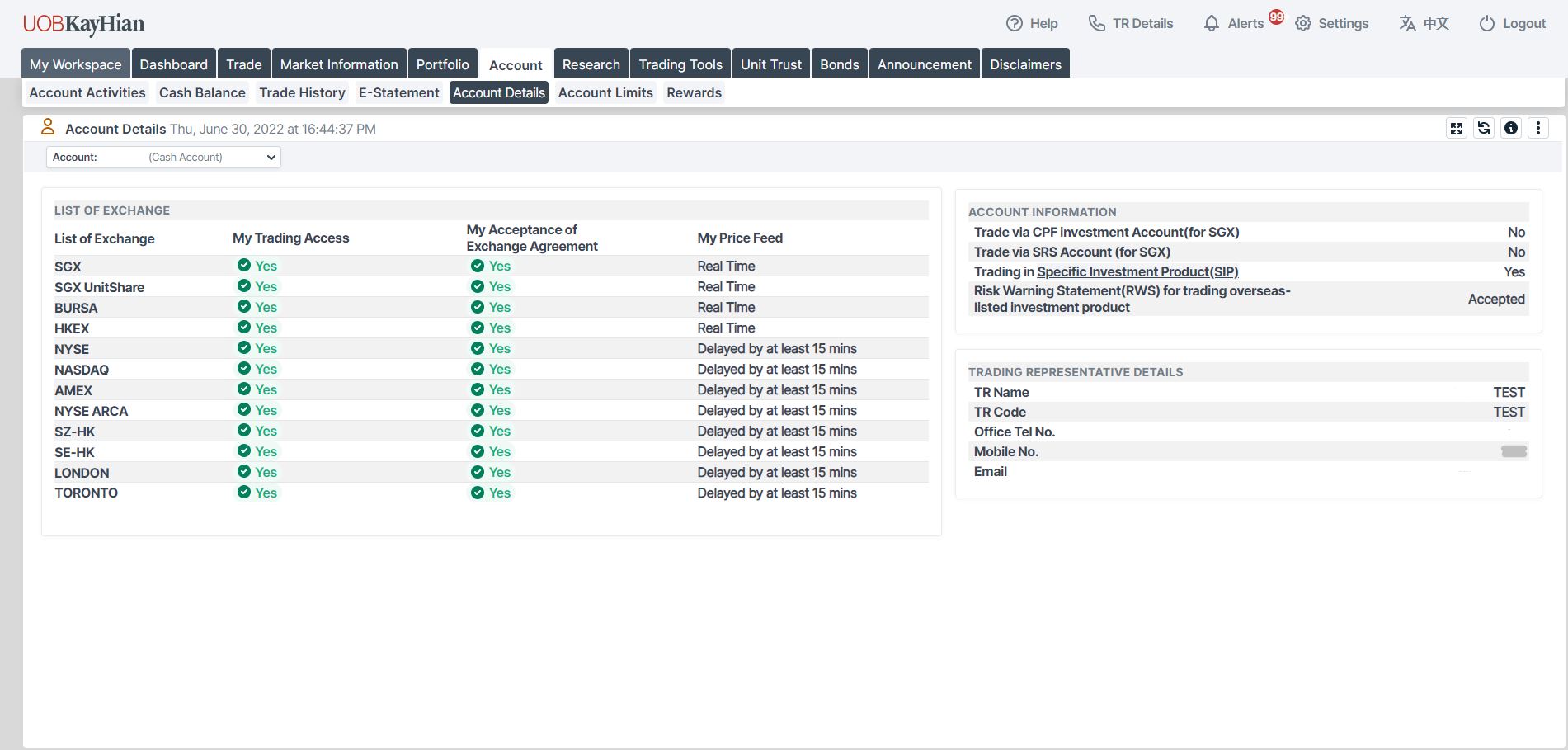Open the panel's three-dot options menu
This screenshot has height=750, width=1568.
[1538, 128]
